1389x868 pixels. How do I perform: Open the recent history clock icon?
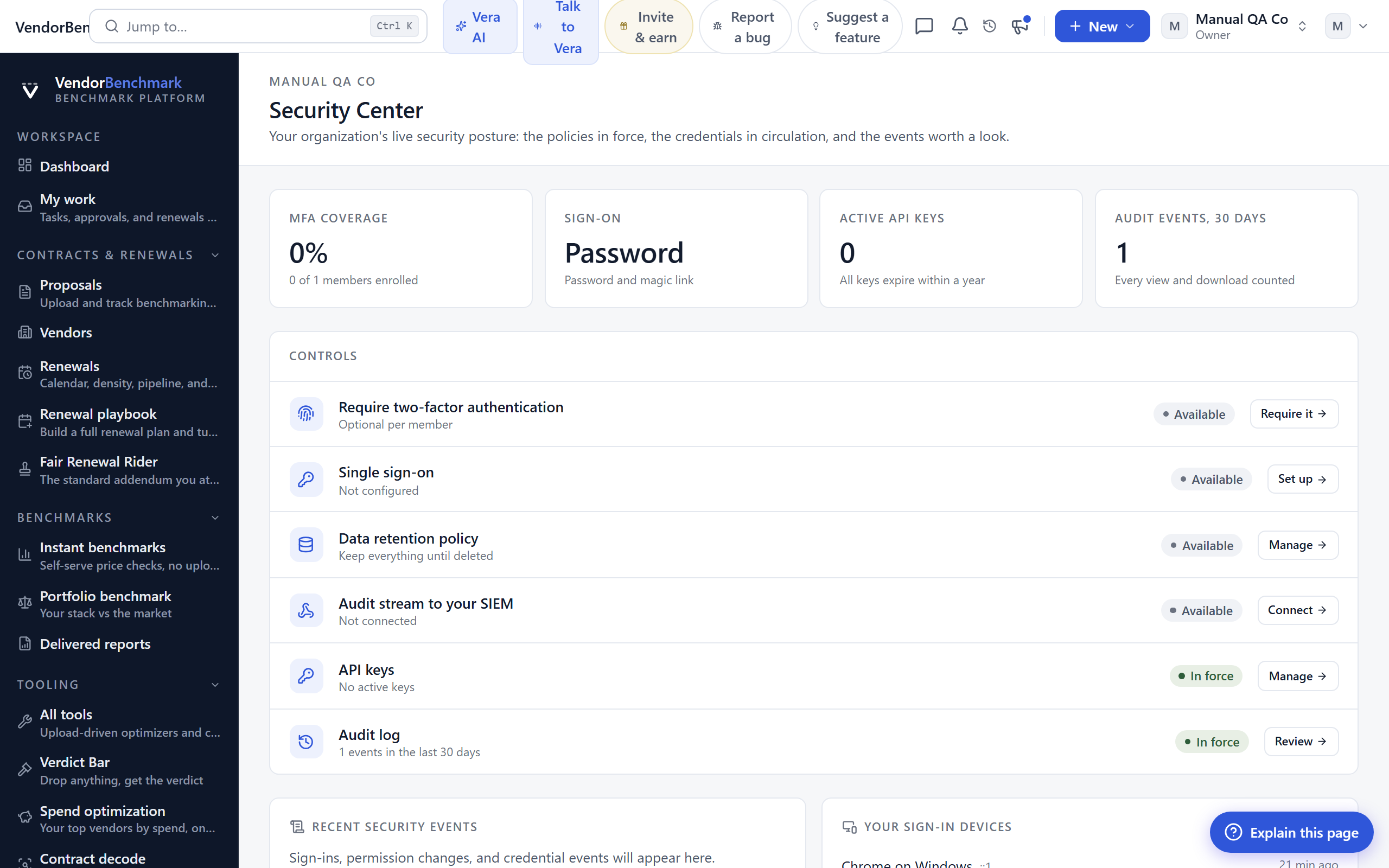tap(990, 27)
